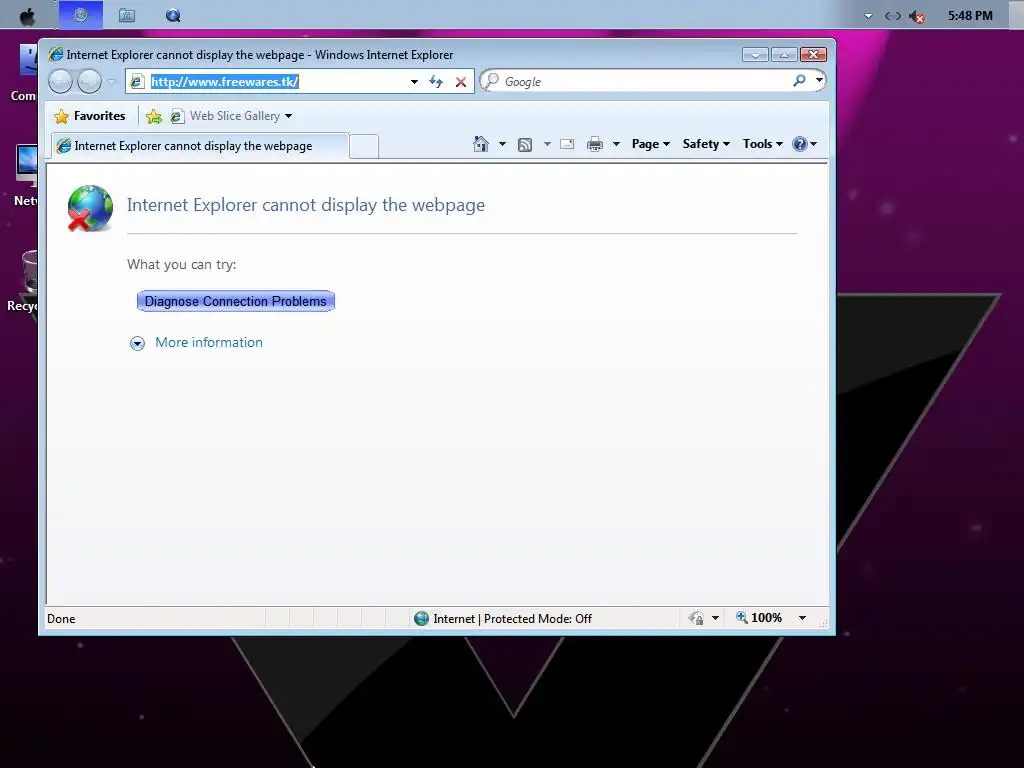Open the Favorites center
Viewport: 1024px width, 768px height.
click(x=89, y=116)
